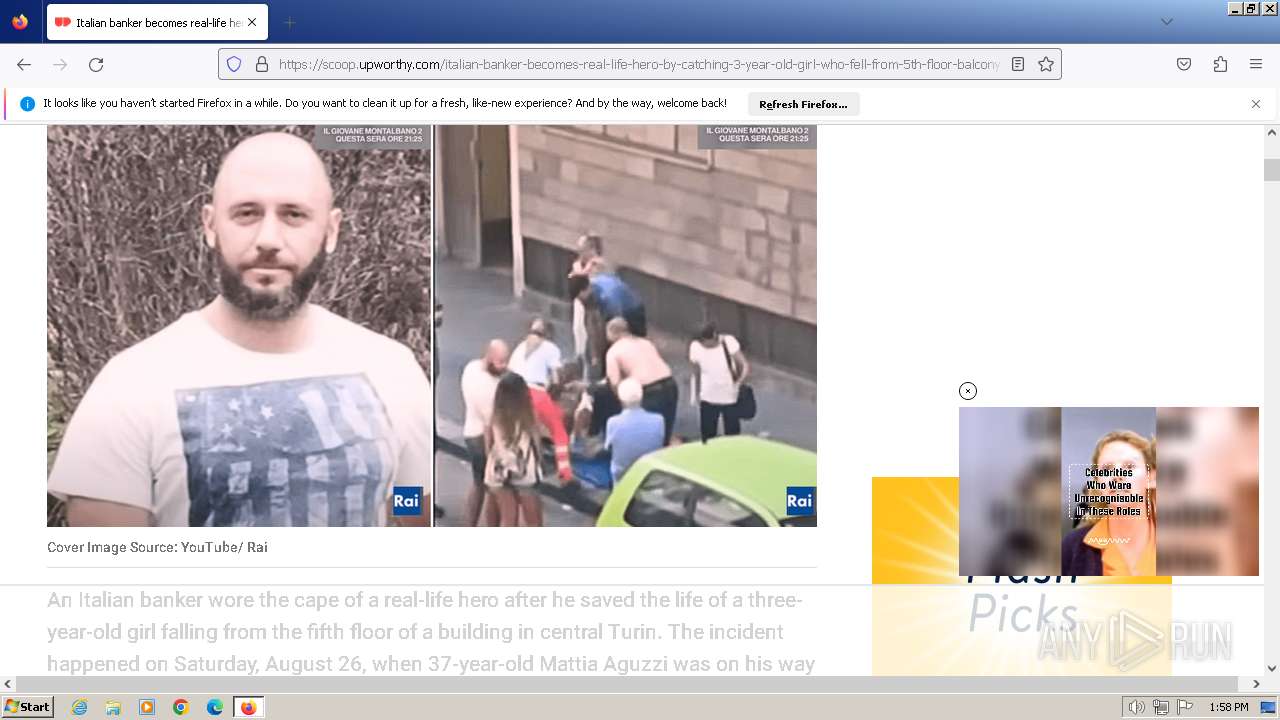Click the Refresh Firefox button
This screenshot has height=720, width=1280.
pyautogui.click(x=803, y=104)
